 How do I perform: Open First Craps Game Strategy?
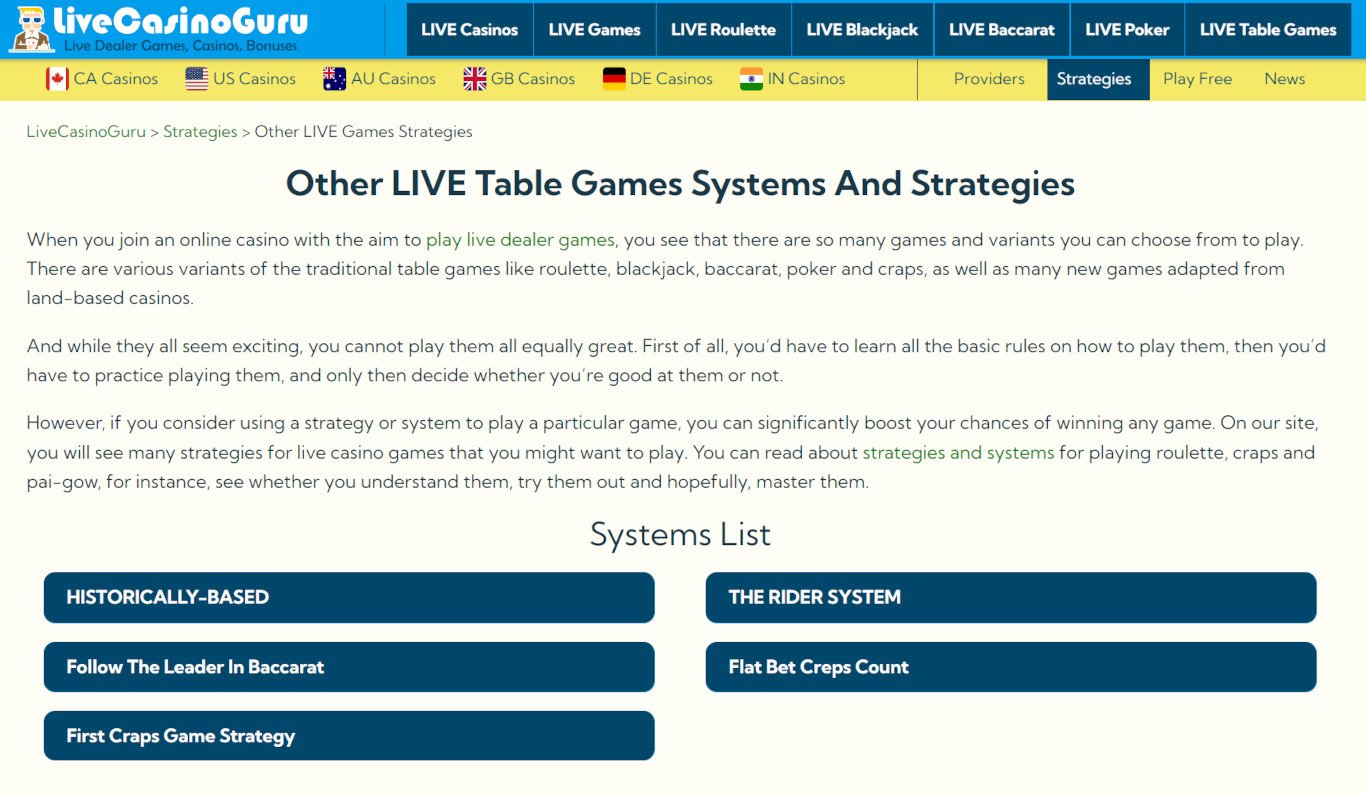coord(348,735)
